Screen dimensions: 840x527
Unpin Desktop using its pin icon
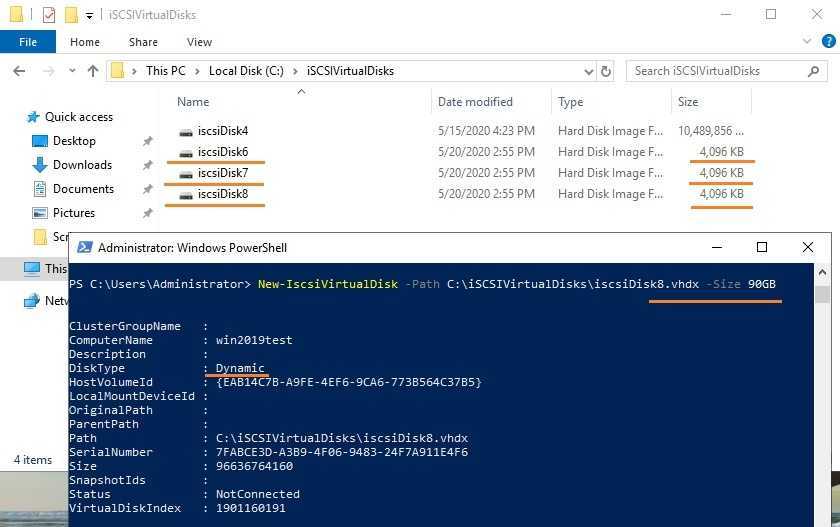[147, 141]
